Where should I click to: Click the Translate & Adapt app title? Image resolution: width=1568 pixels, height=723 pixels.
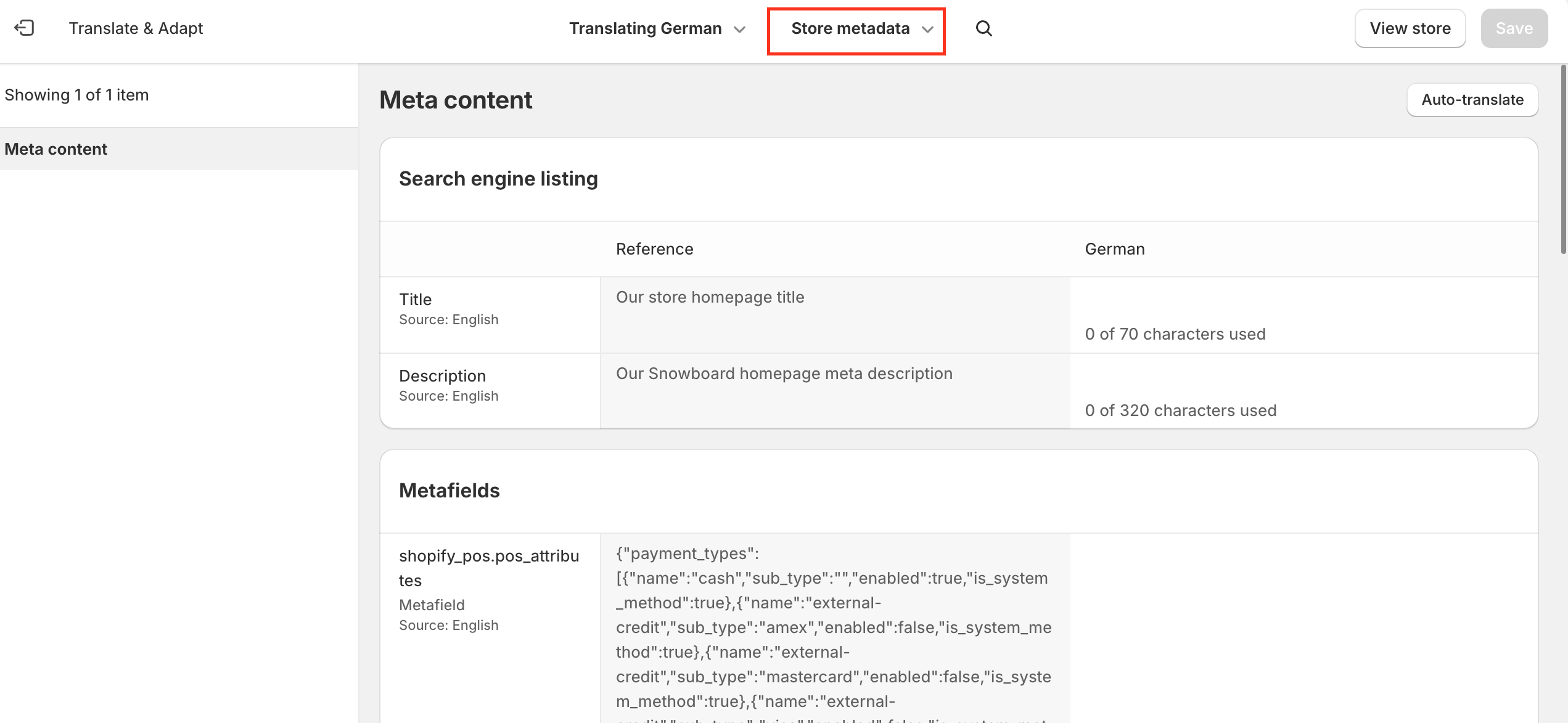pos(136,28)
